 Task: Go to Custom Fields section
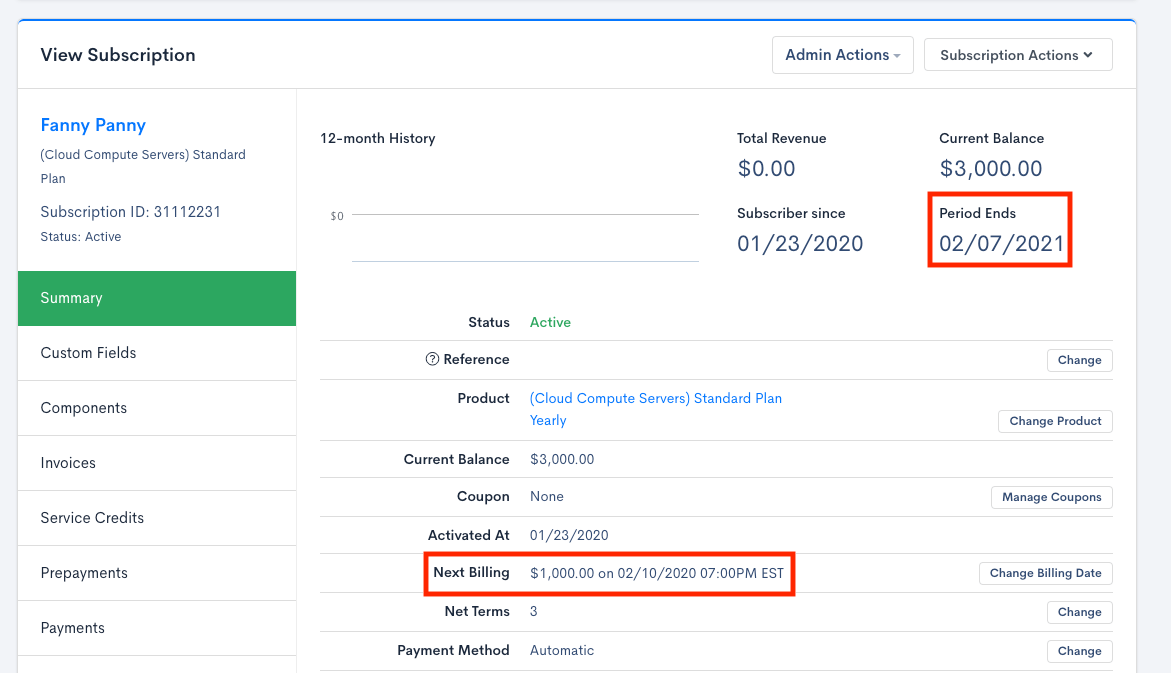point(157,353)
